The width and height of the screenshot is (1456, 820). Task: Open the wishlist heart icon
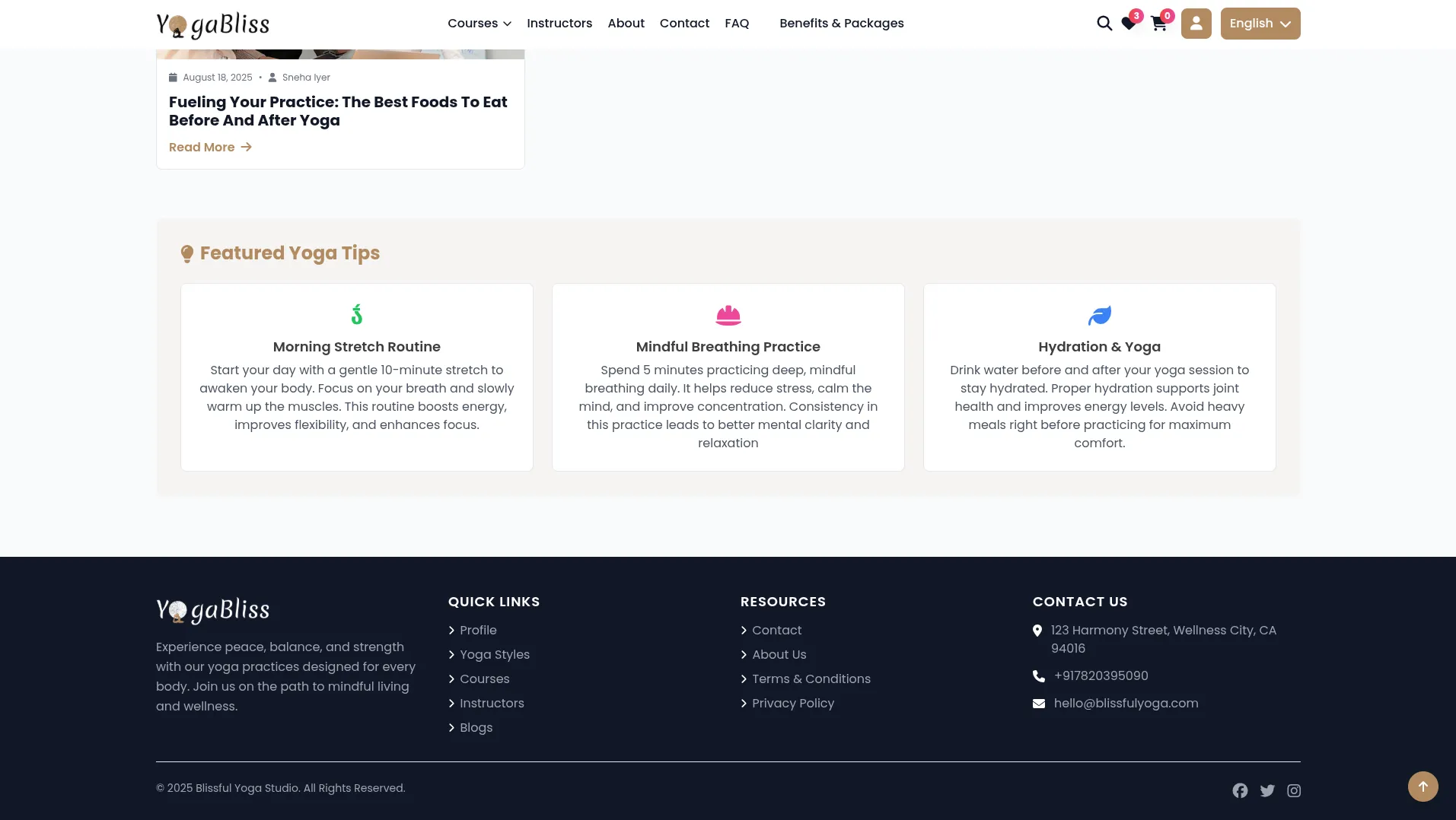tap(1129, 24)
